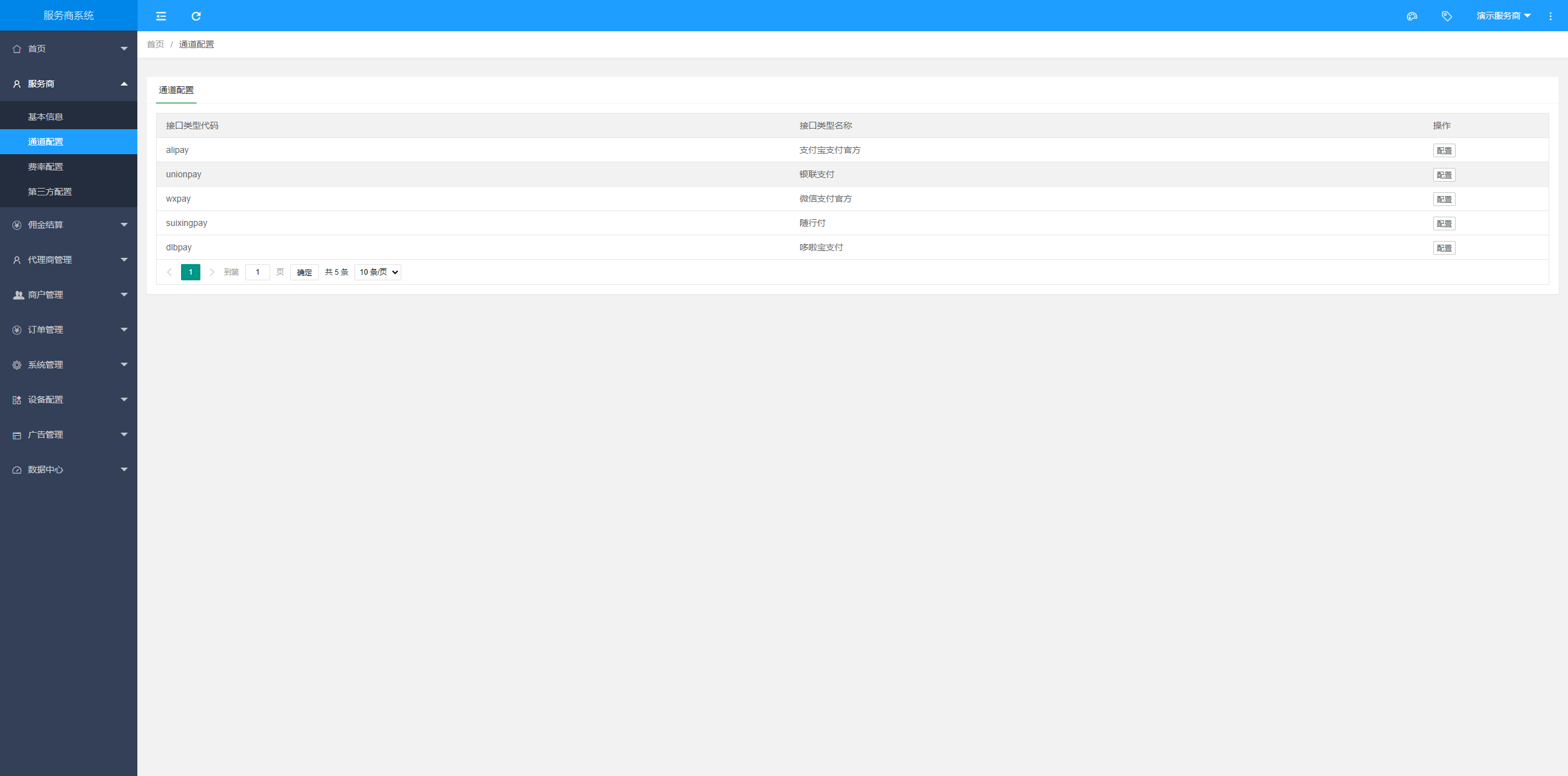Click the sidebar collapse menu icon

[x=160, y=16]
